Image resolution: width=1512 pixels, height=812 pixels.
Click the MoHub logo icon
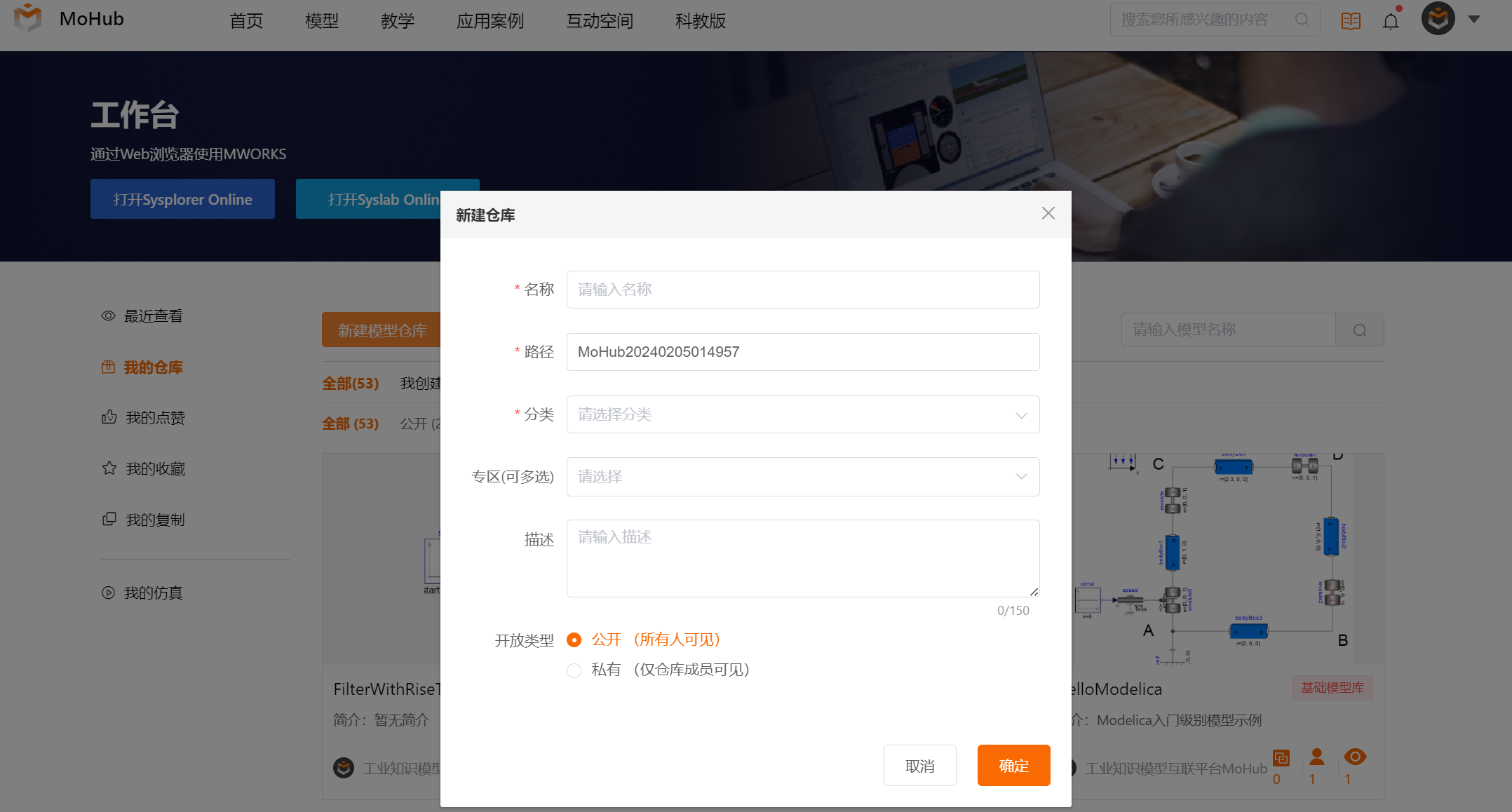coord(28,18)
